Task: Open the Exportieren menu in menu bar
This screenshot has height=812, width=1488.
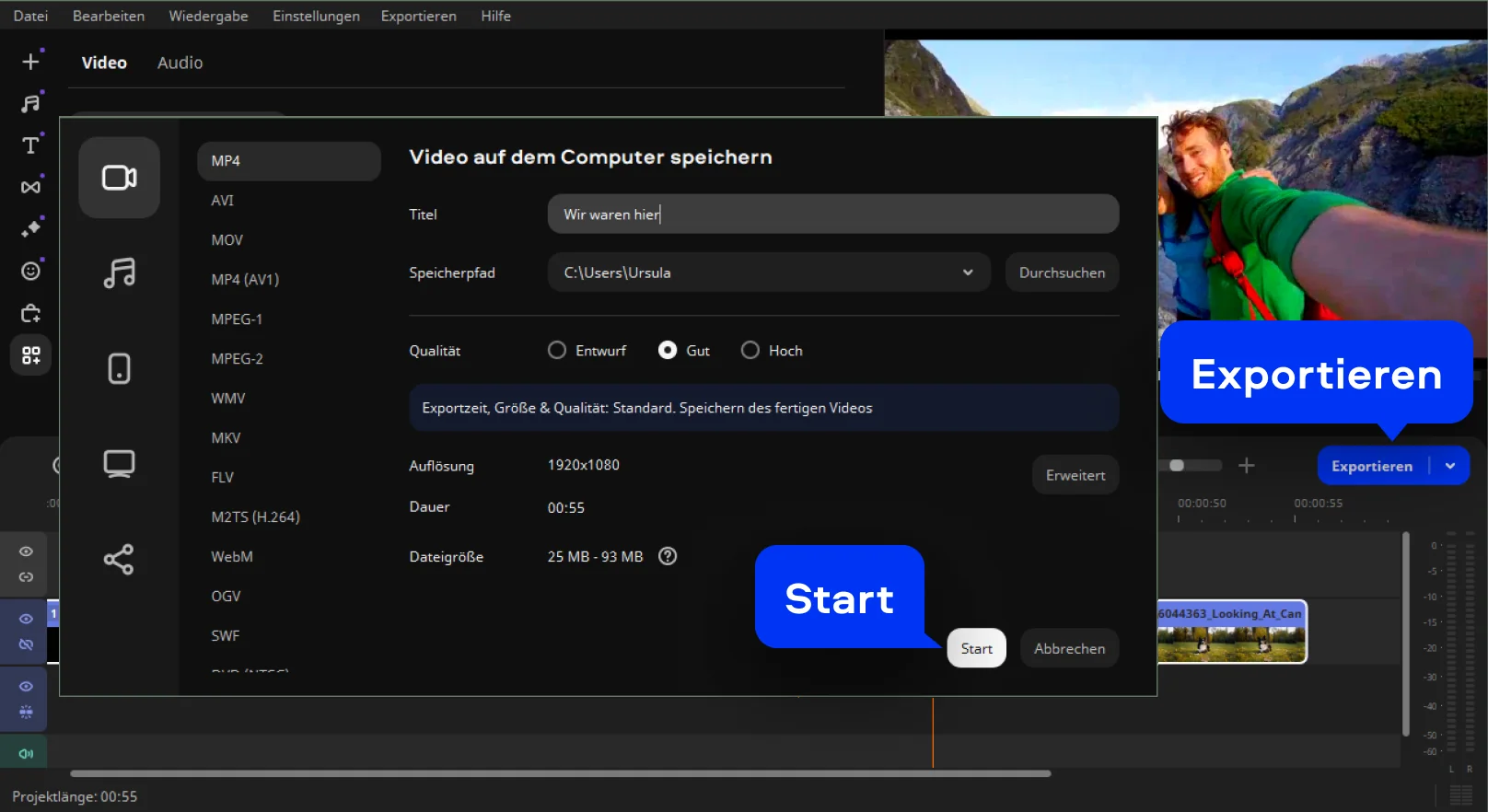Action: point(418,16)
